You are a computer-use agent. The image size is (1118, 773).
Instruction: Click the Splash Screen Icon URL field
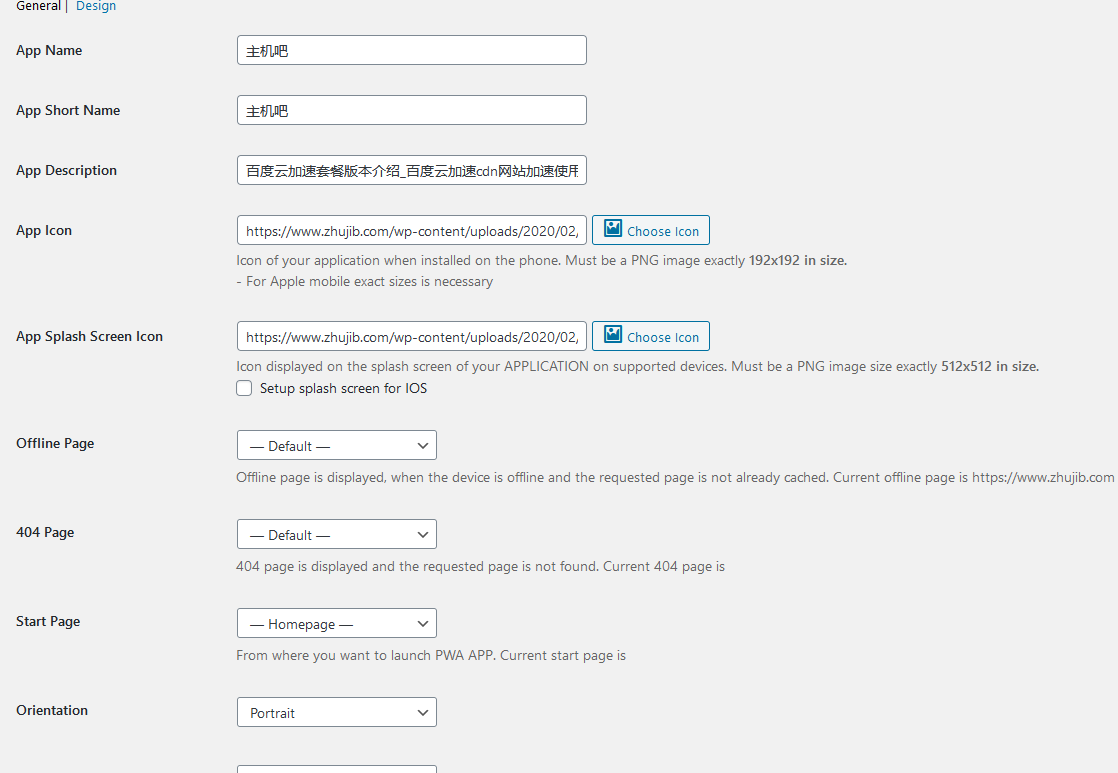point(411,336)
